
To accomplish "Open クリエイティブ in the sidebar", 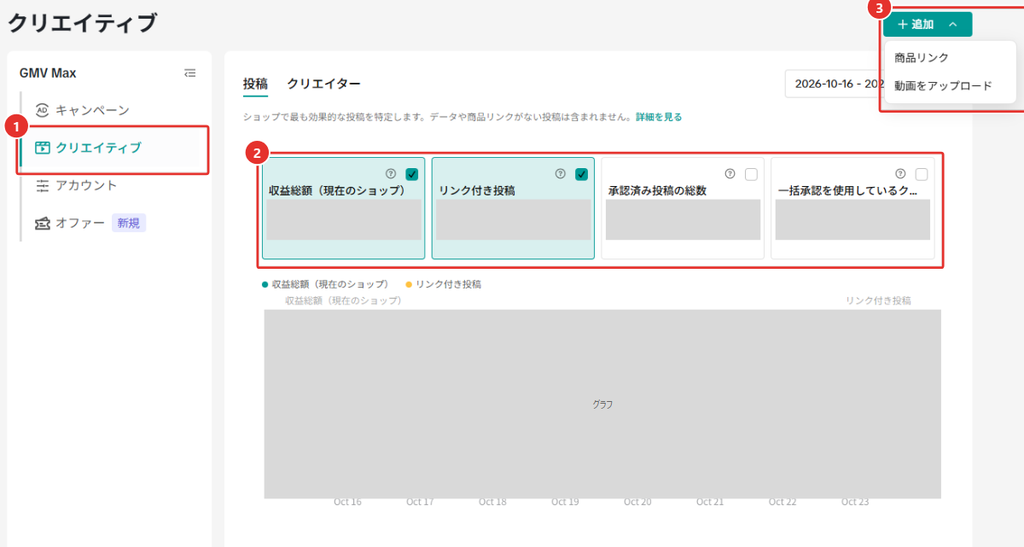I will pyautogui.click(x=98, y=148).
